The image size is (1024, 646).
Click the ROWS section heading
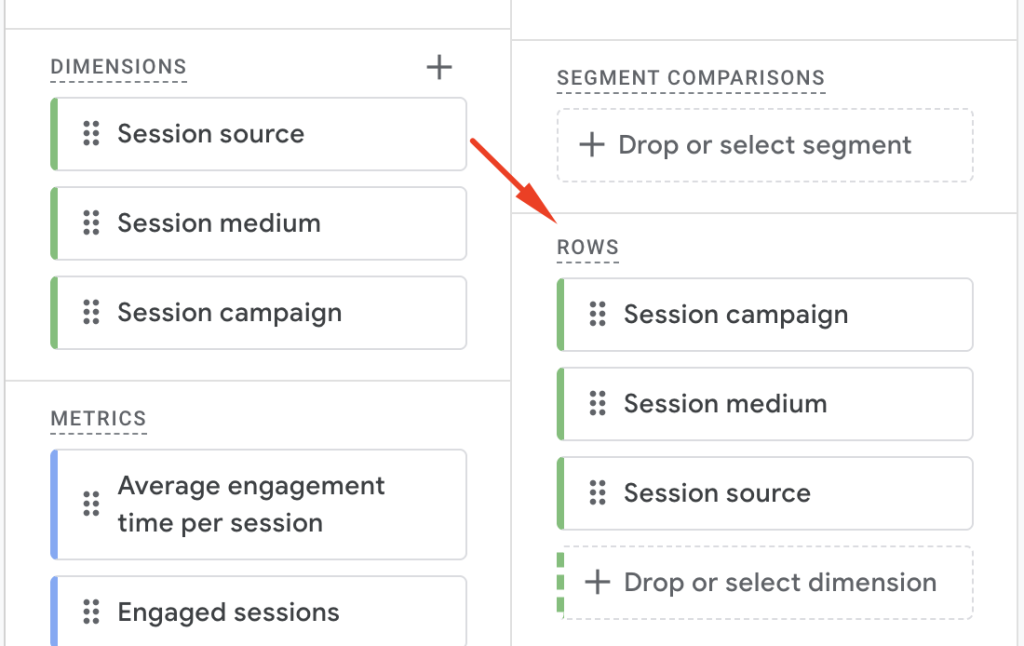588,248
